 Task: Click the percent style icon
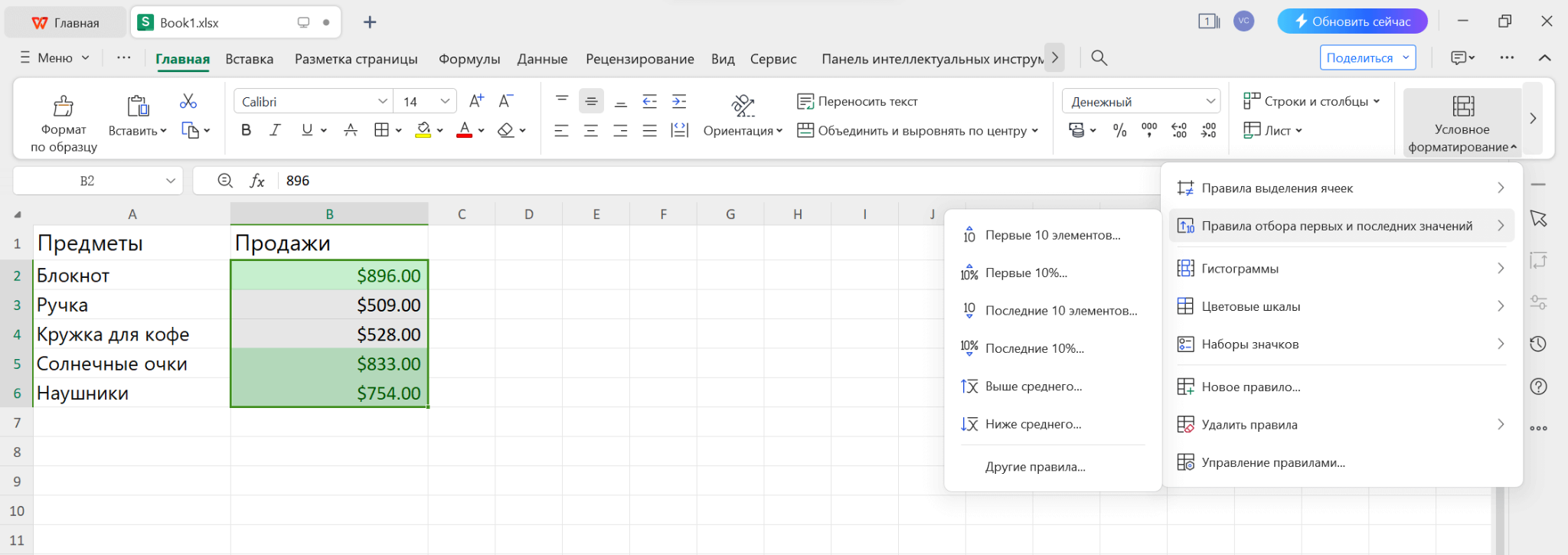coord(1119,131)
